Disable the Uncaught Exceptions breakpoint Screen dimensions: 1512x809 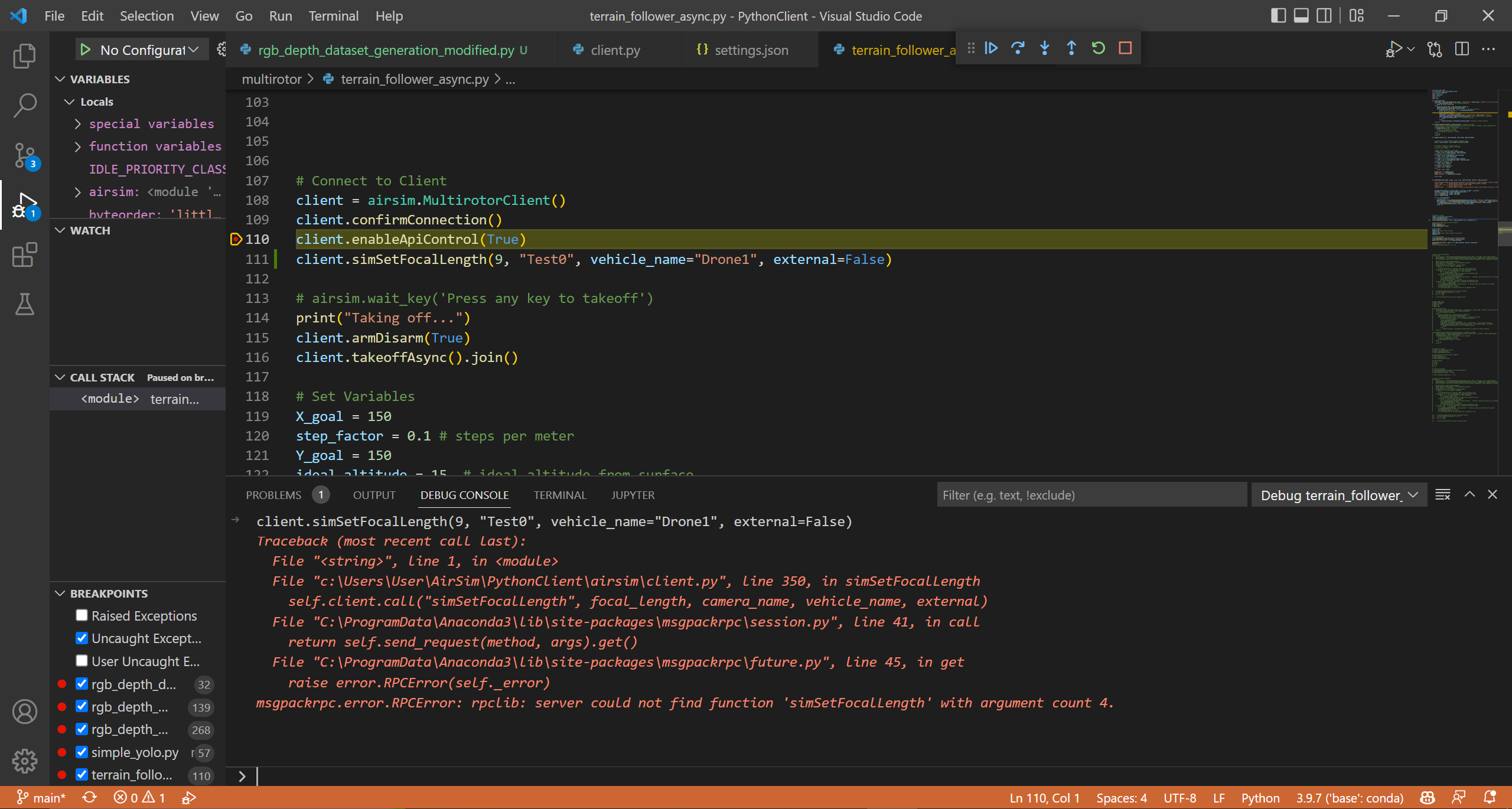click(x=81, y=638)
